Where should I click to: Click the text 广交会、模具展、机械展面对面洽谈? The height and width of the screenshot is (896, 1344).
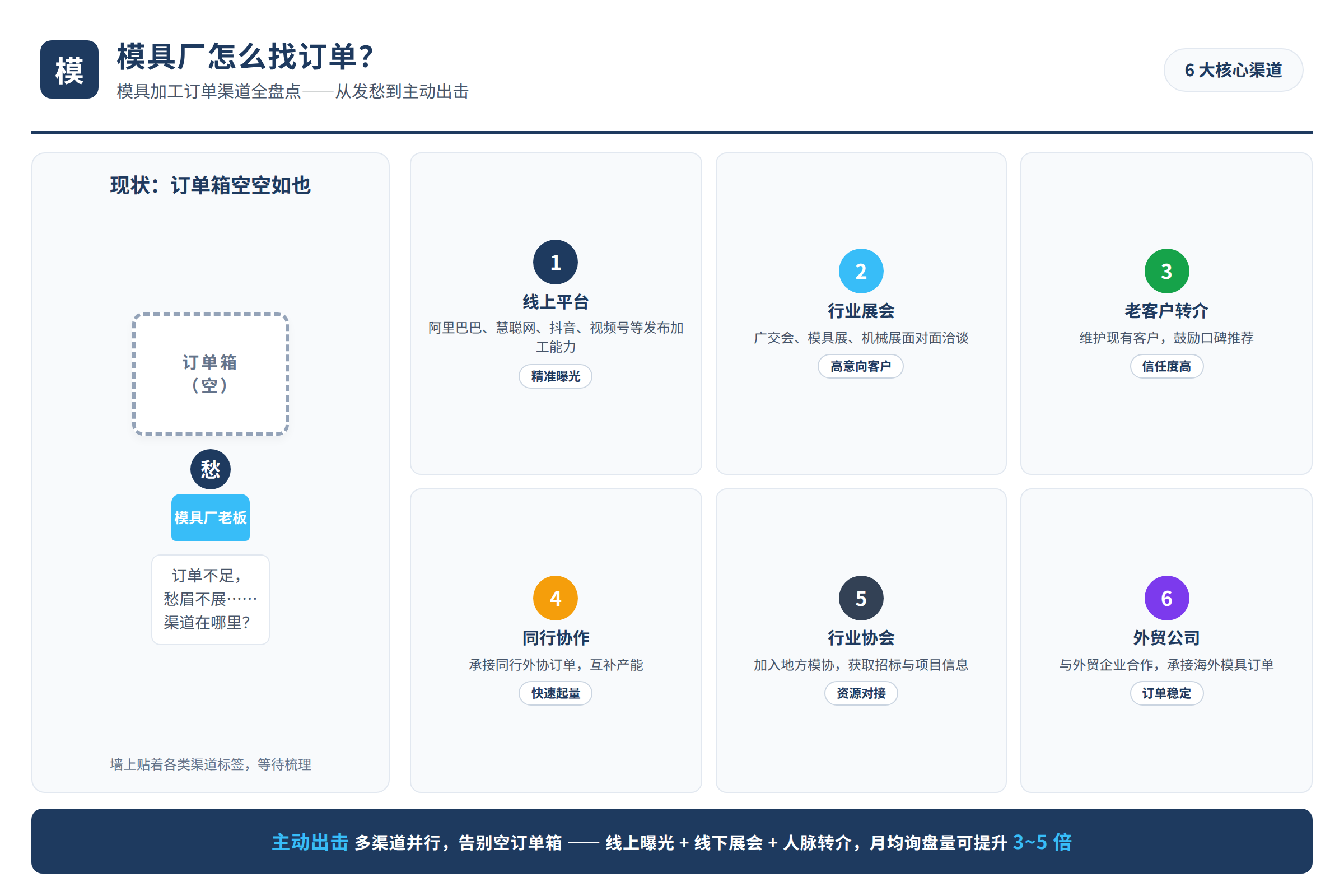(x=861, y=338)
